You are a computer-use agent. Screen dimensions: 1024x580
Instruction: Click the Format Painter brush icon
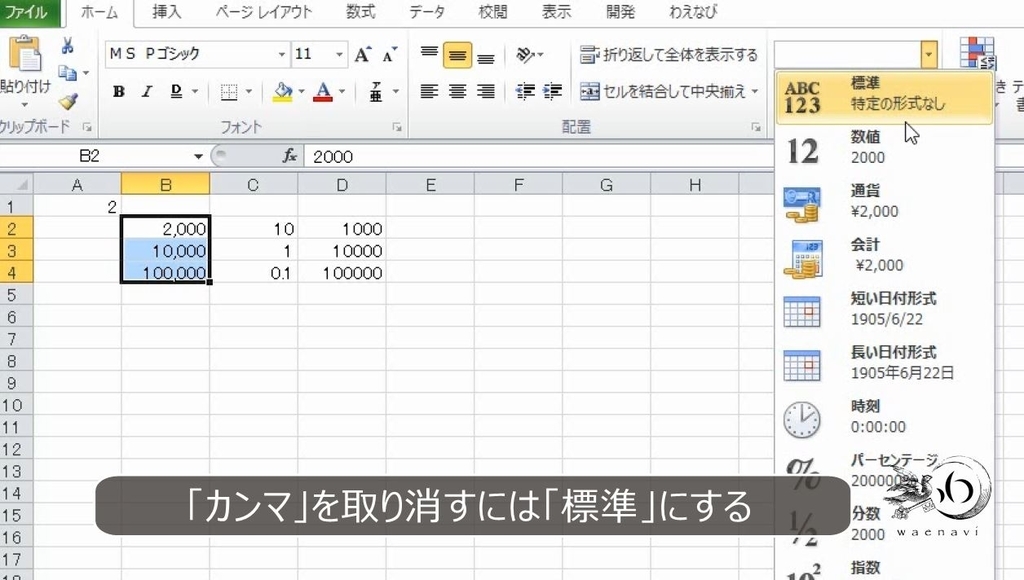tap(67, 101)
